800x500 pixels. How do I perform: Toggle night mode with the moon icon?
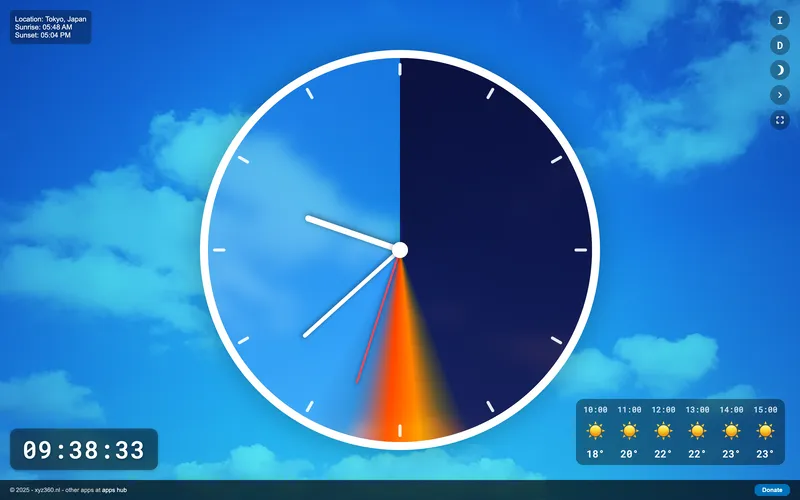[x=779, y=70]
